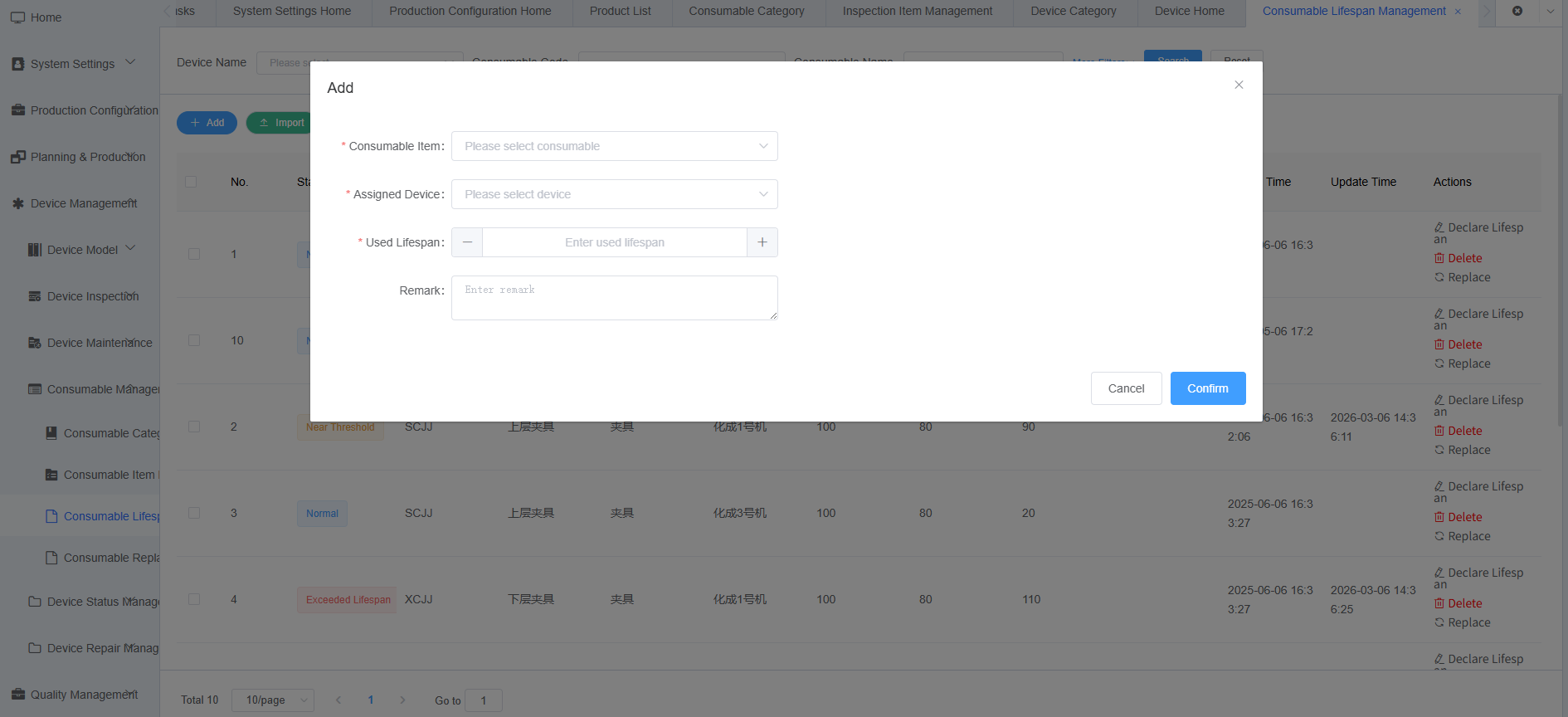Click the Consumable Replacement document icon
This screenshot has width=1568, height=717.
click(51, 558)
